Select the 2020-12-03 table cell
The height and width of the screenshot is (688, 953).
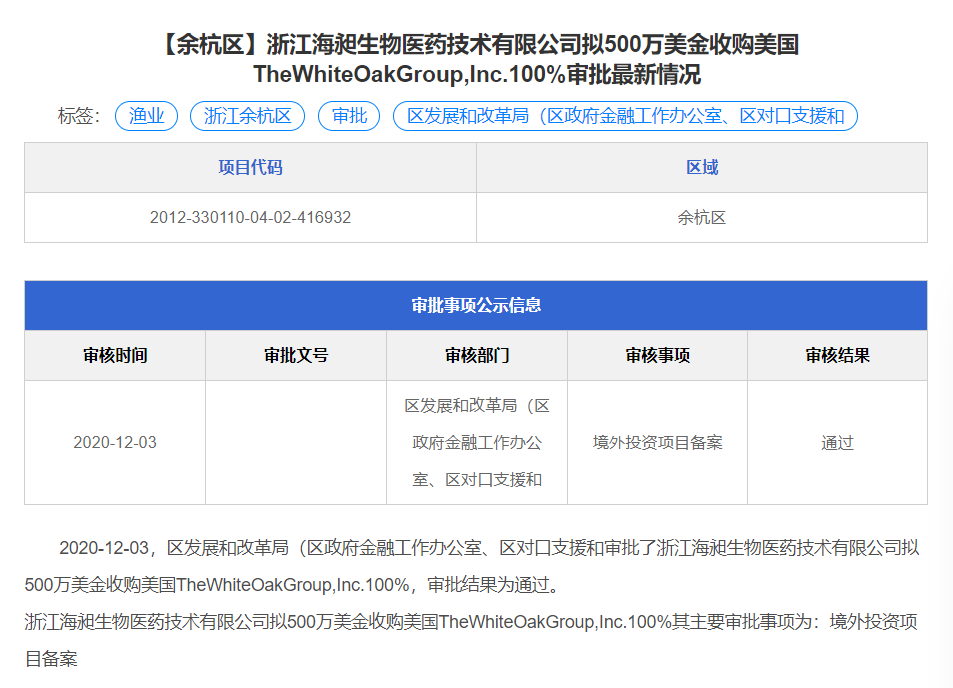115,442
